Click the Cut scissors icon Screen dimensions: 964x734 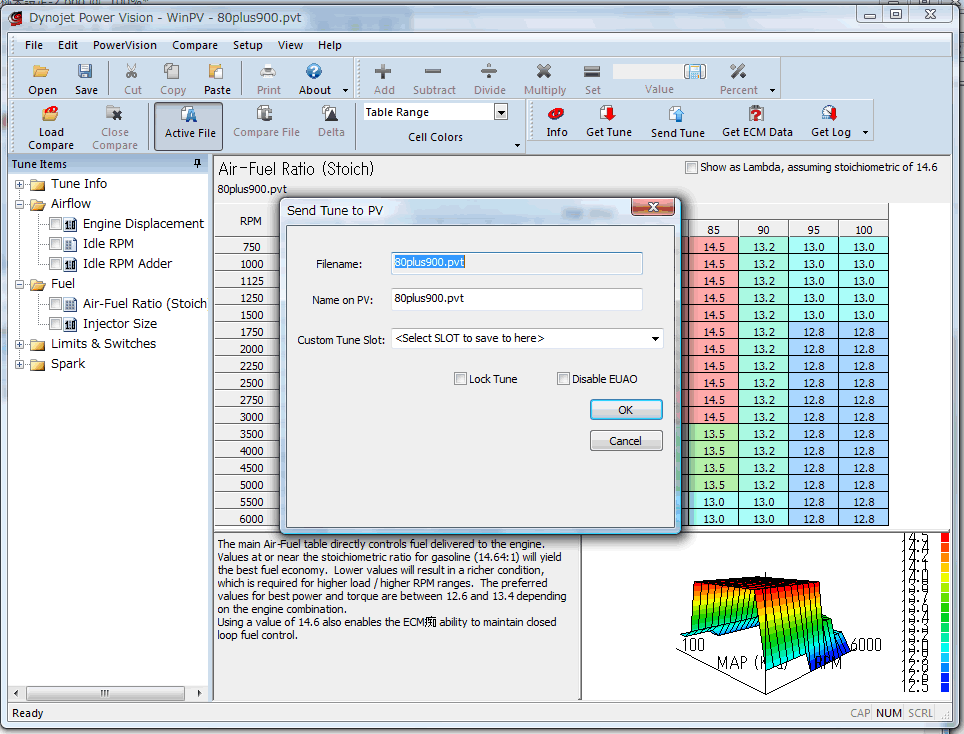(132, 72)
